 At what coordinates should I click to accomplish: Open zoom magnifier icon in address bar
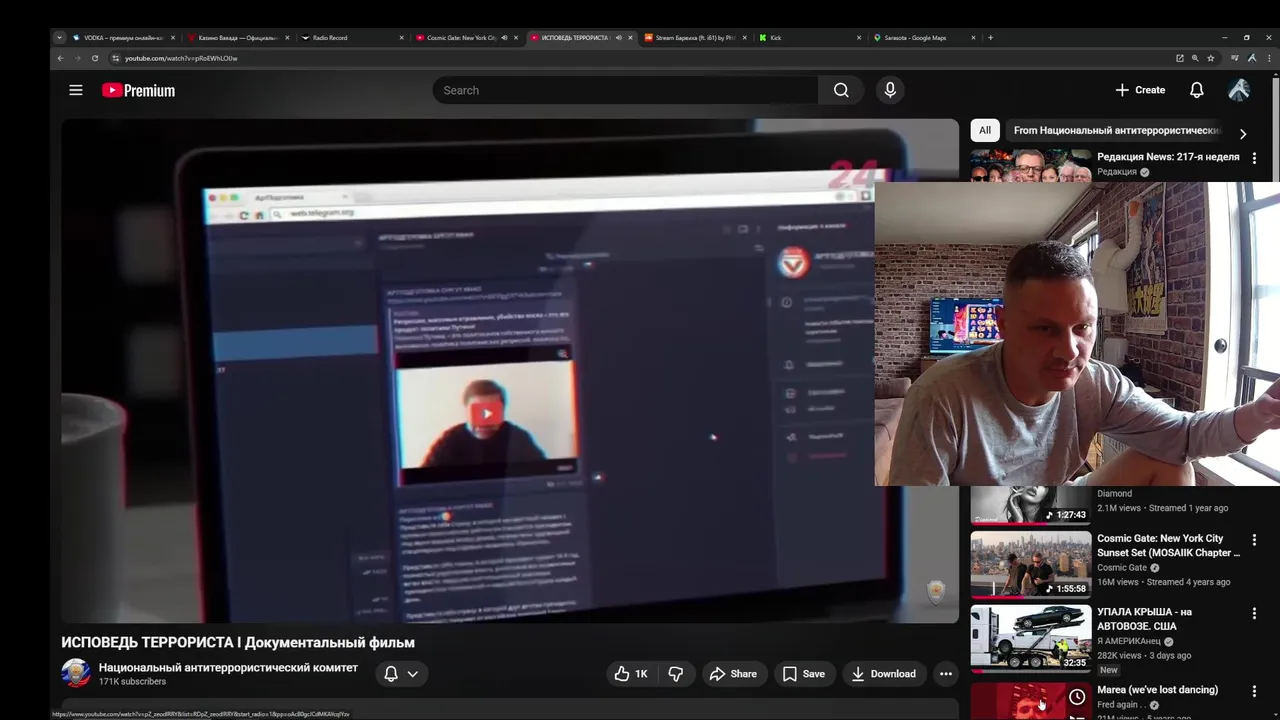point(1195,58)
